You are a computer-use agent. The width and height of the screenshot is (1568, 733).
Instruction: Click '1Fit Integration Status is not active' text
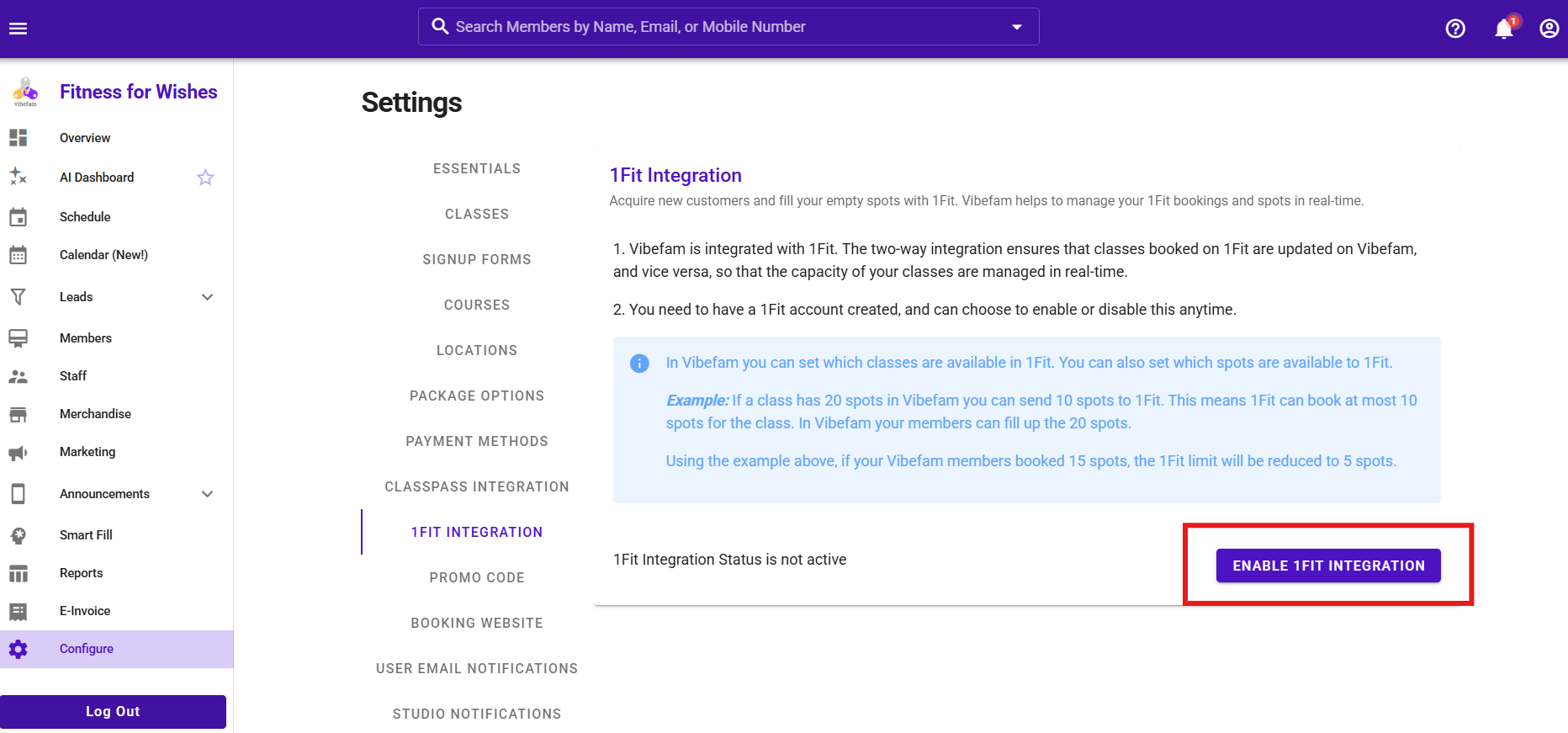click(729, 560)
